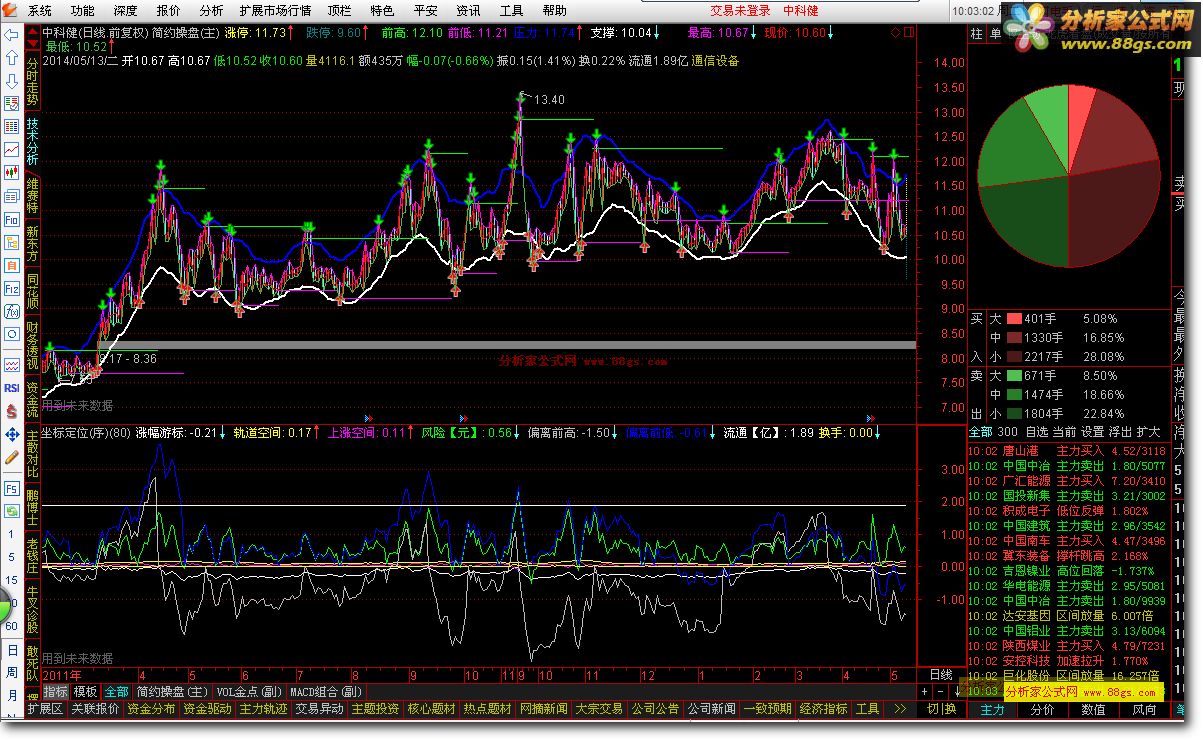Image resolution: width=1203 pixels, height=740 pixels.
Task: Click the plus zoom button beside 日线
Action: pyautogui.click(x=925, y=691)
